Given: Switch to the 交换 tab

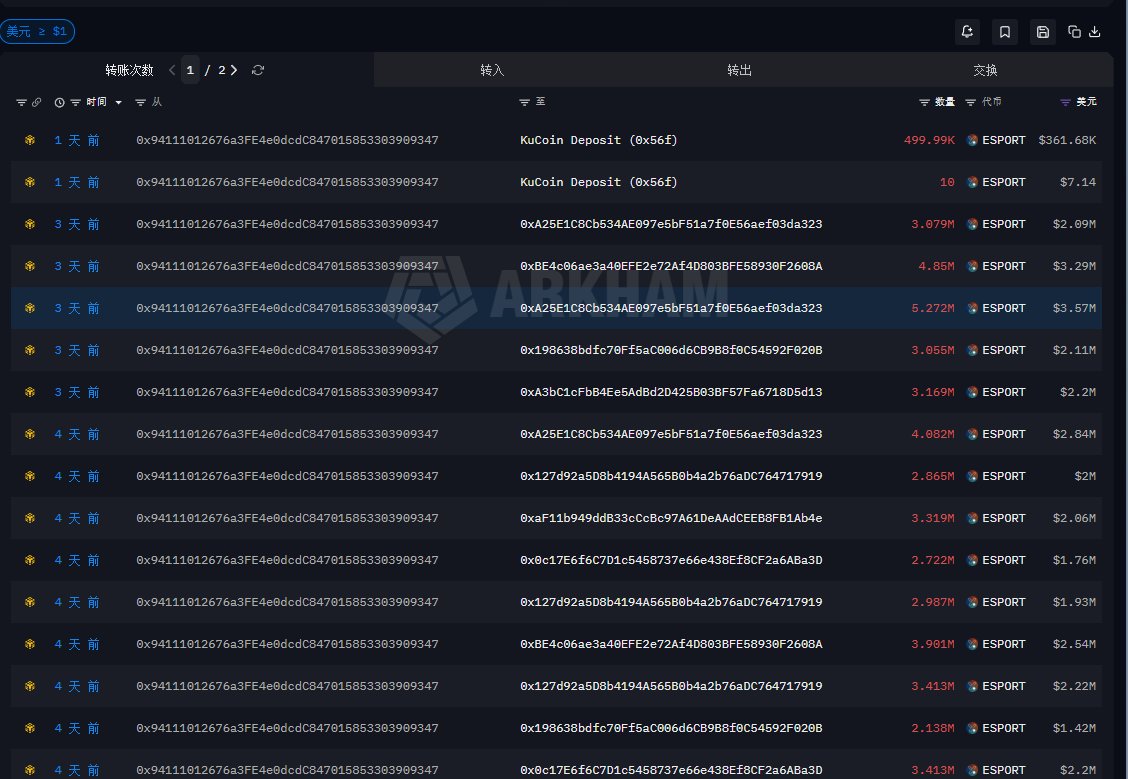Looking at the screenshot, I should click(x=985, y=70).
